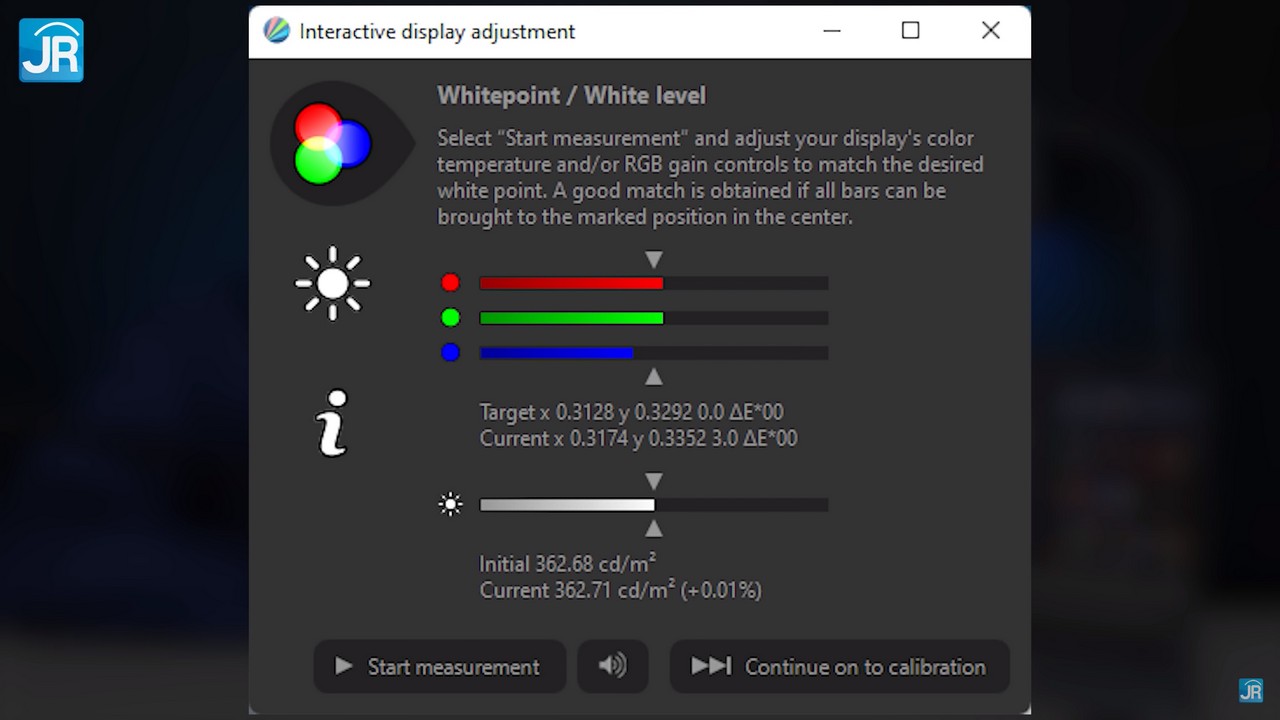
Task: Click Continue on to calibration
Action: (x=839, y=666)
